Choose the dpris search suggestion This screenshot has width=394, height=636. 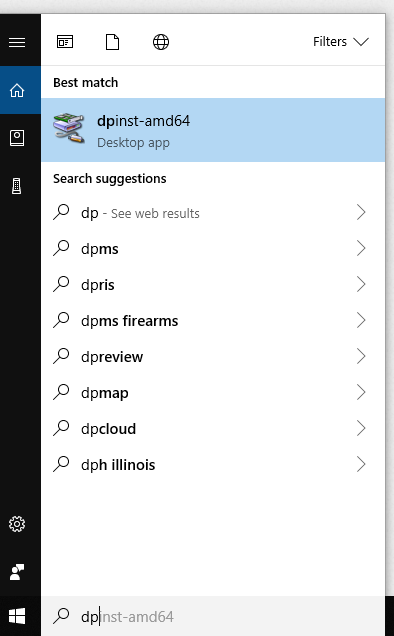213,284
